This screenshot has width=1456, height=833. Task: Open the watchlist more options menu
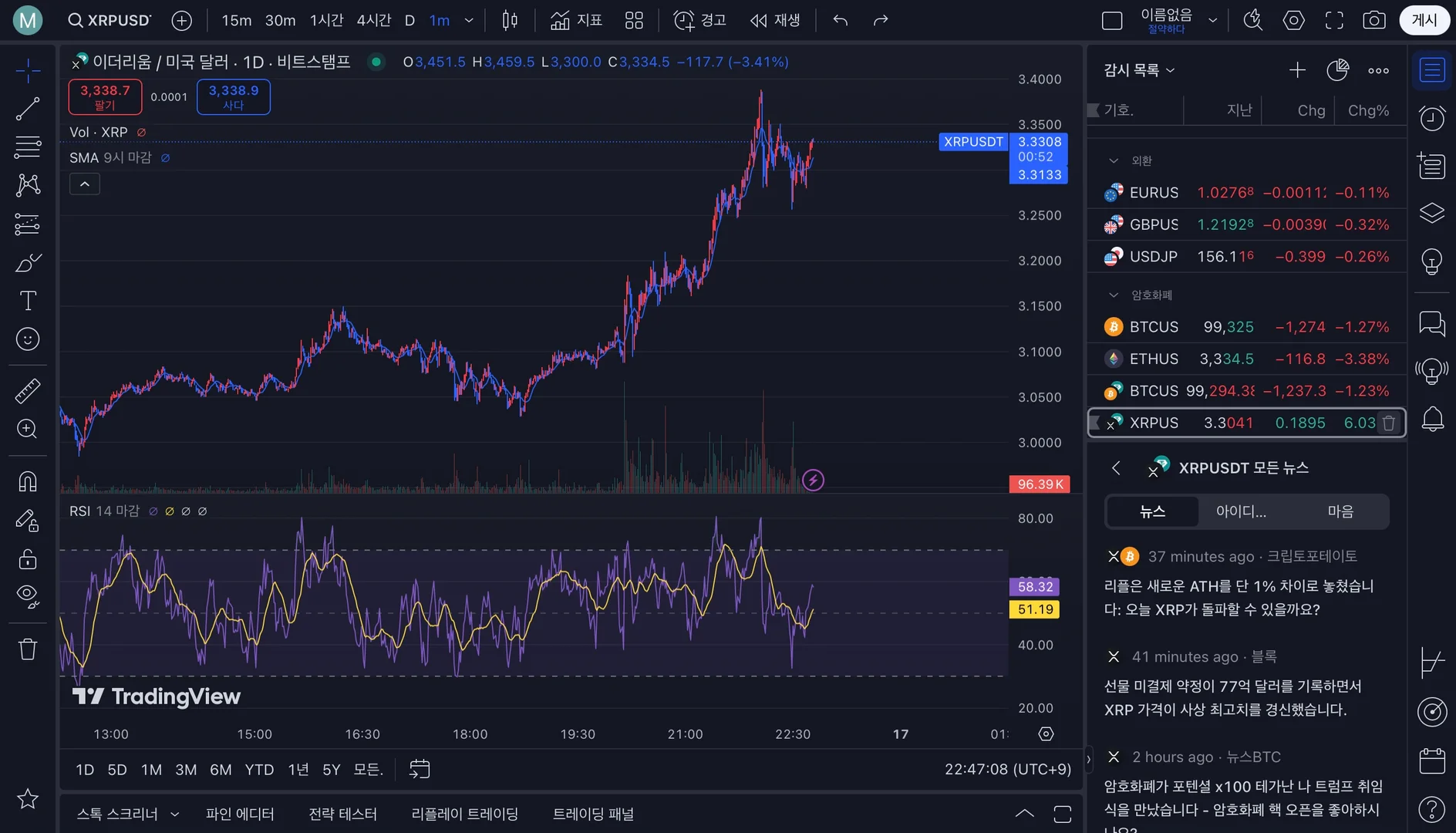pyautogui.click(x=1379, y=70)
